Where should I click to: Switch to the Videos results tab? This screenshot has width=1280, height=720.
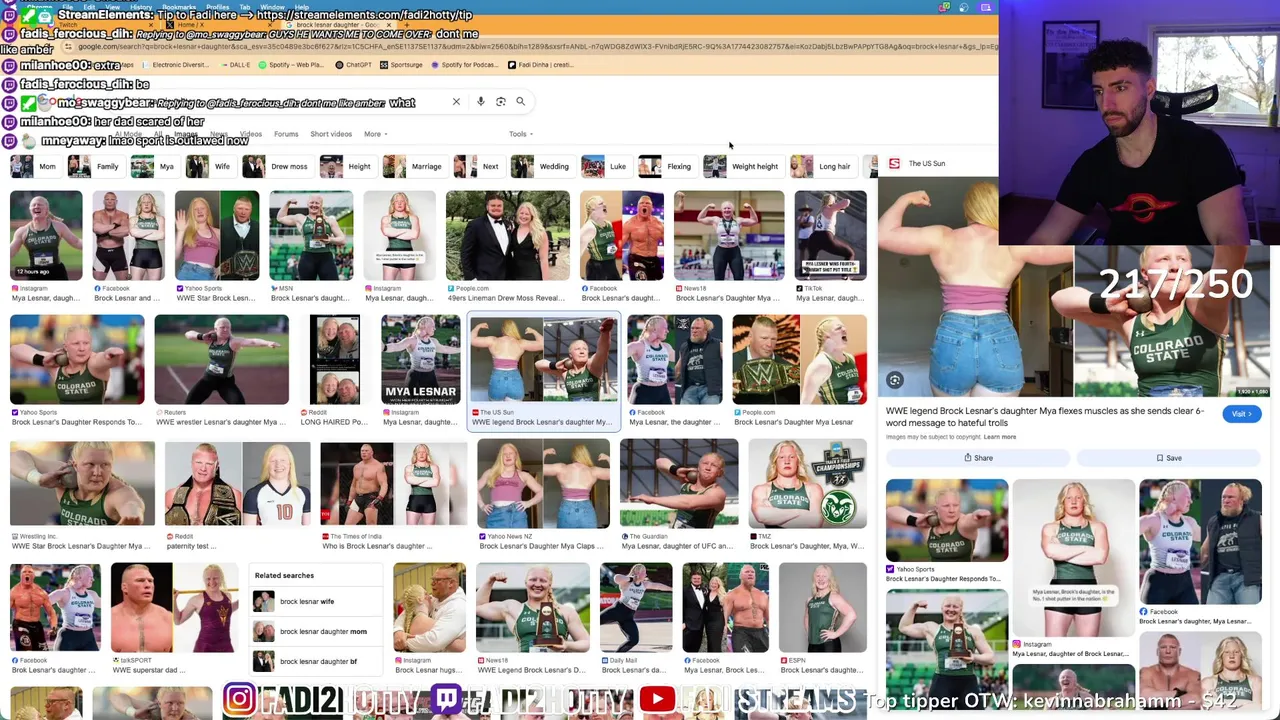point(251,134)
